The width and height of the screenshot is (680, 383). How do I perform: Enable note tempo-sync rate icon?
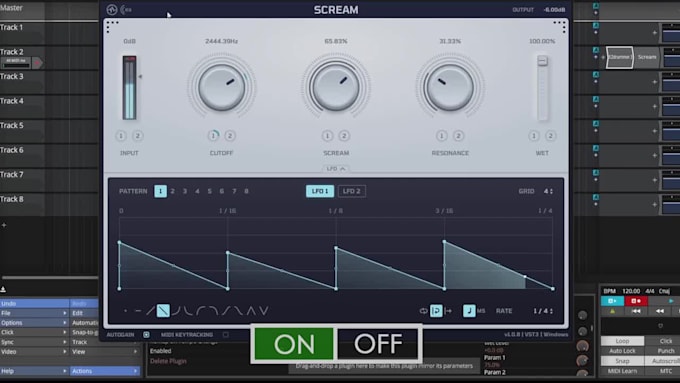pos(469,311)
